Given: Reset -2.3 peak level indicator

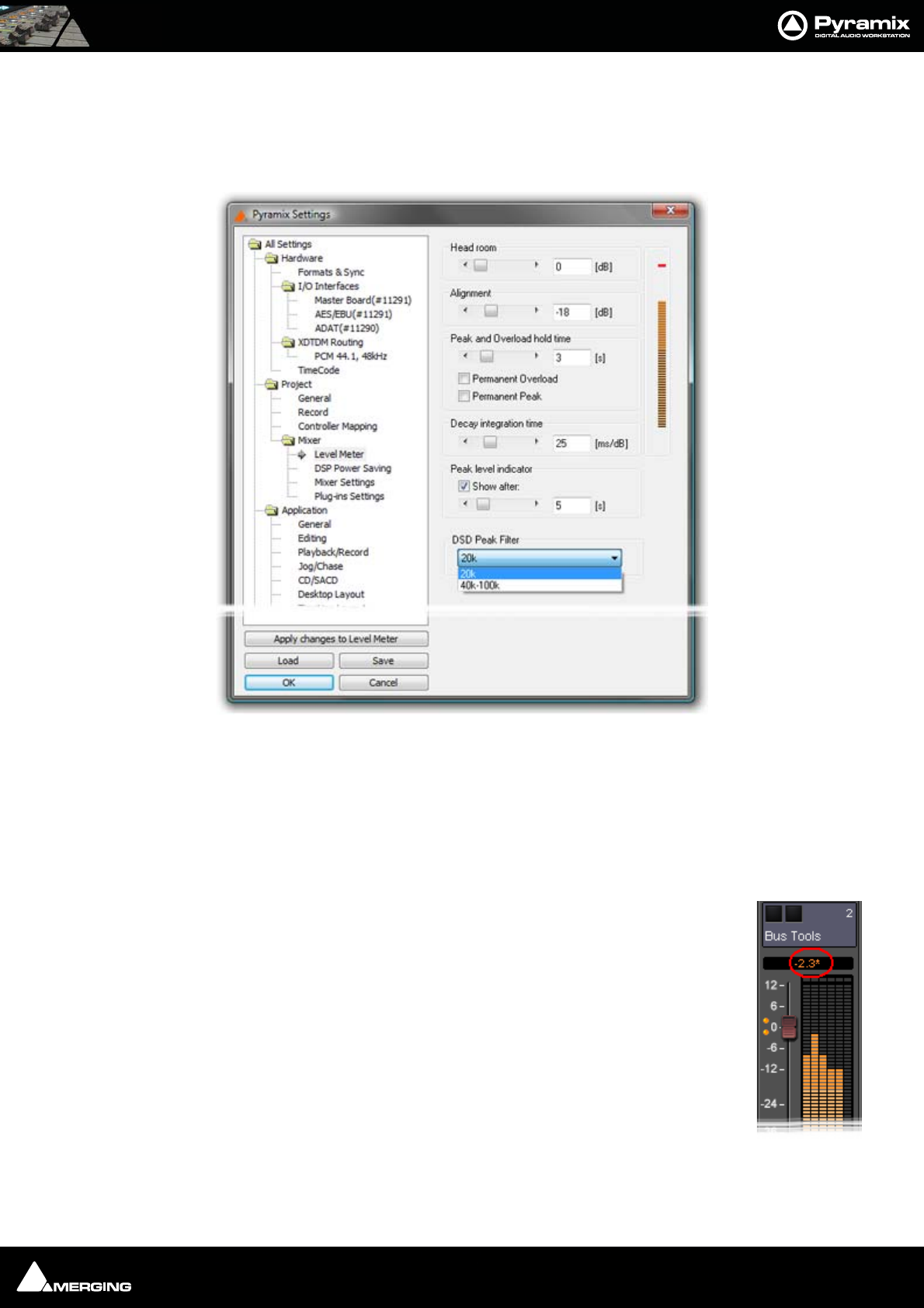Looking at the screenshot, I should [x=807, y=963].
